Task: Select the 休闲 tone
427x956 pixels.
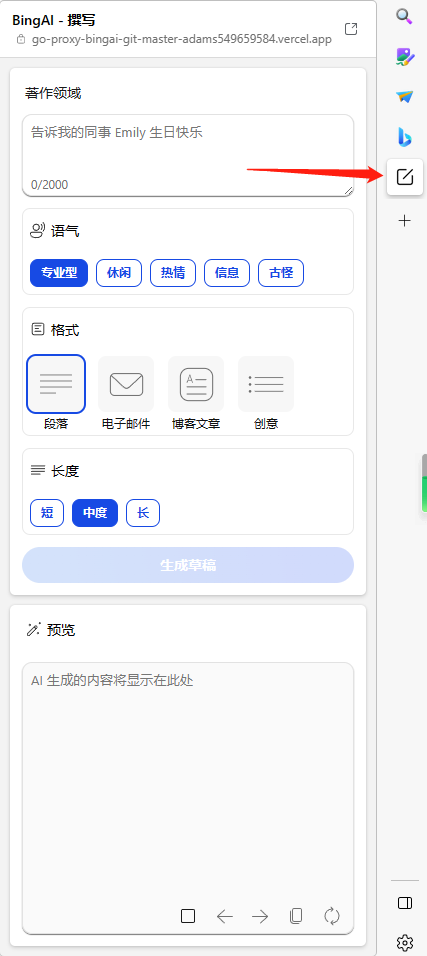Action: point(119,273)
